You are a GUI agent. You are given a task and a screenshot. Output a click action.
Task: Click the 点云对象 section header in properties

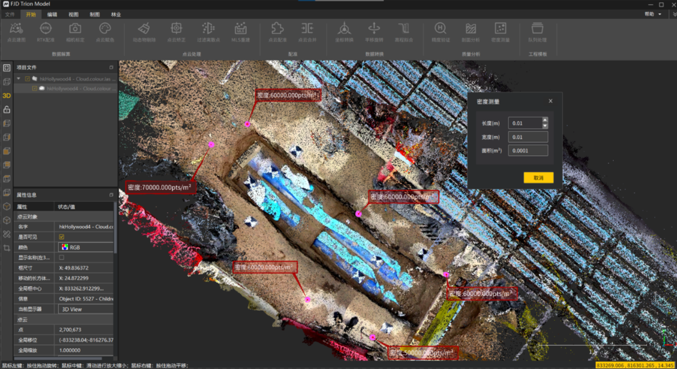(x=64, y=216)
